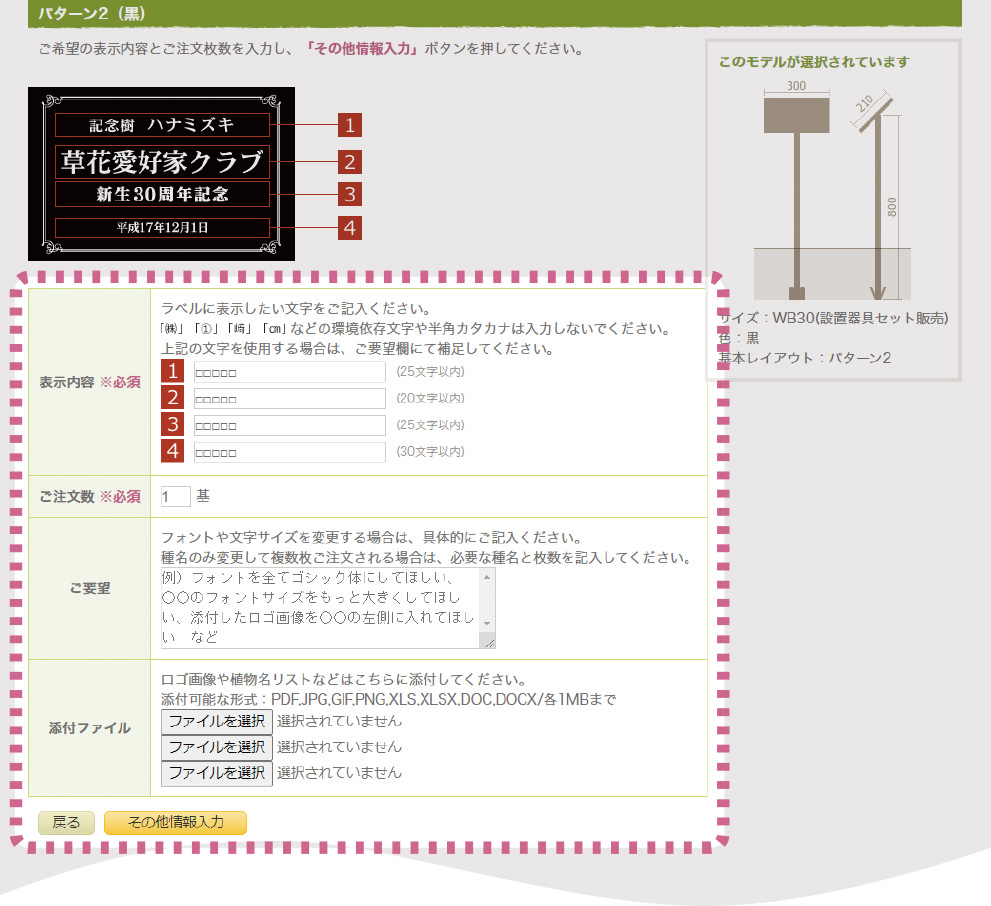This screenshot has width=991, height=906.
Task: Click the red "1" marker beside the plaque preview
Action: 351,126
